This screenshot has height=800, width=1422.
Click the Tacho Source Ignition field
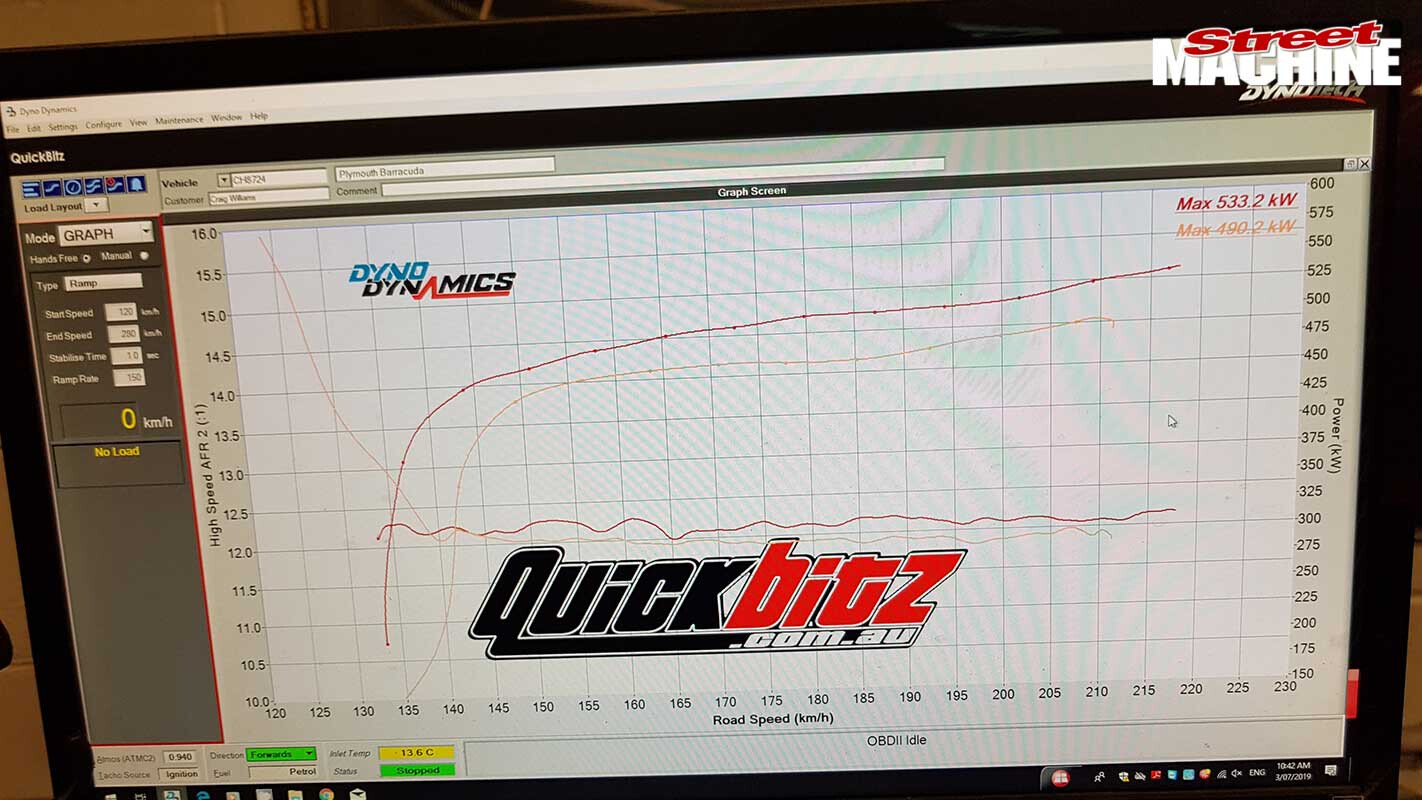coord(178,774)
